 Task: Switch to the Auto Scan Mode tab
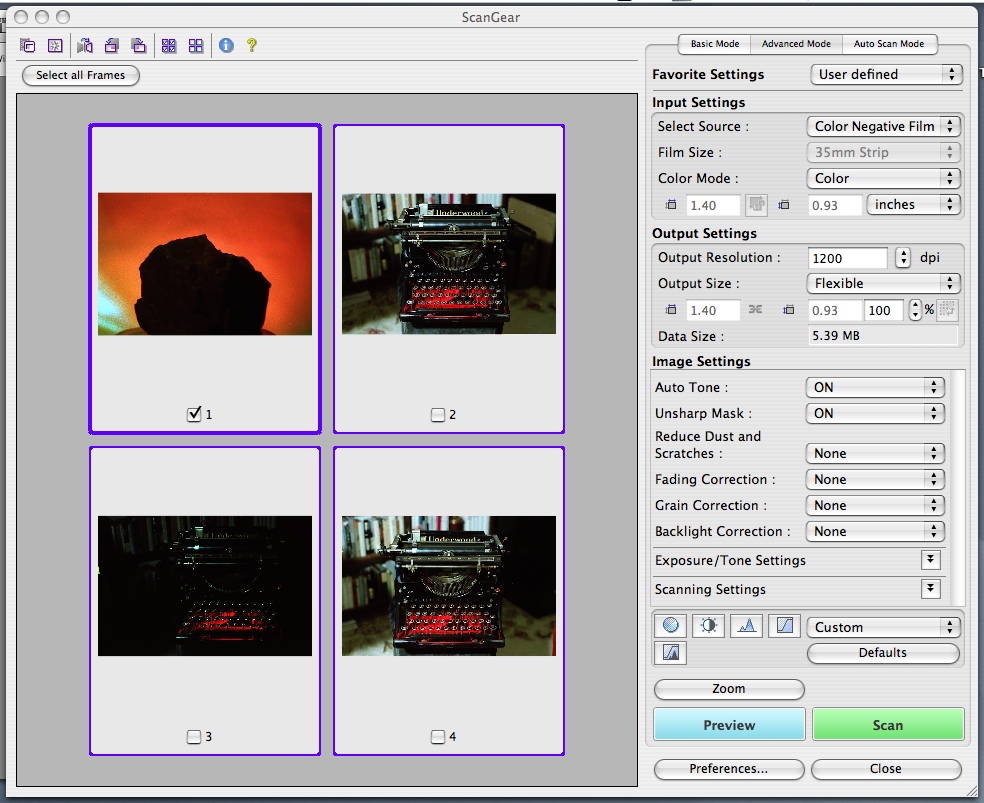click(x=888, y=44)
